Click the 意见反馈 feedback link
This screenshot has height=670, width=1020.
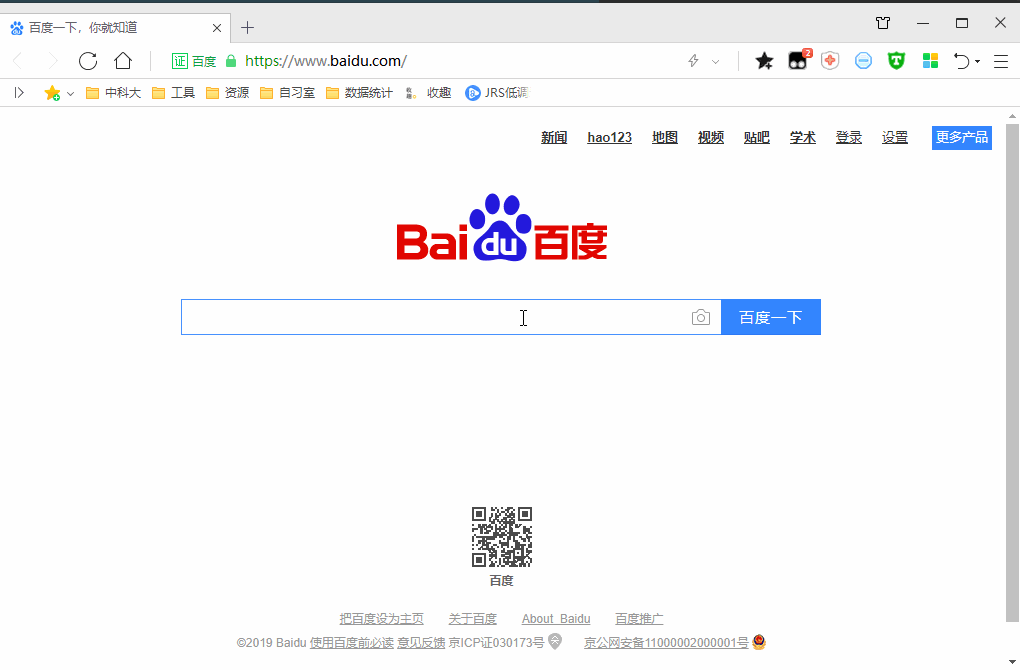(x=422, y=643)
